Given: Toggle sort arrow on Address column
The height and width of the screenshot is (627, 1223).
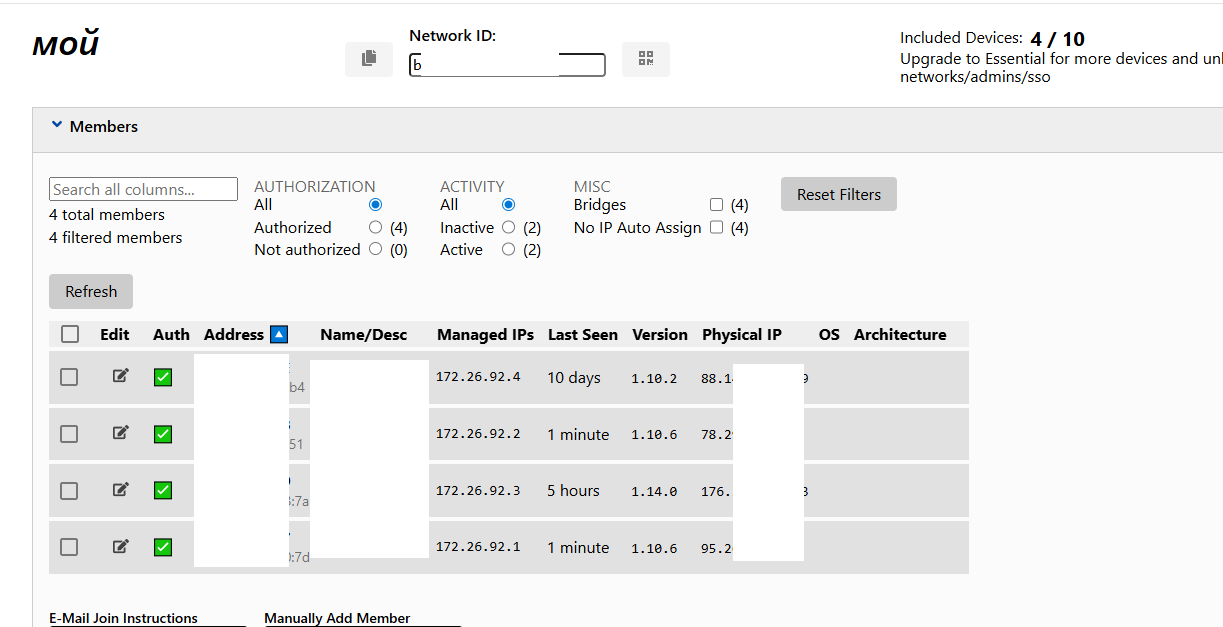Looking at the screenshot, I should (x=279, y=335).
